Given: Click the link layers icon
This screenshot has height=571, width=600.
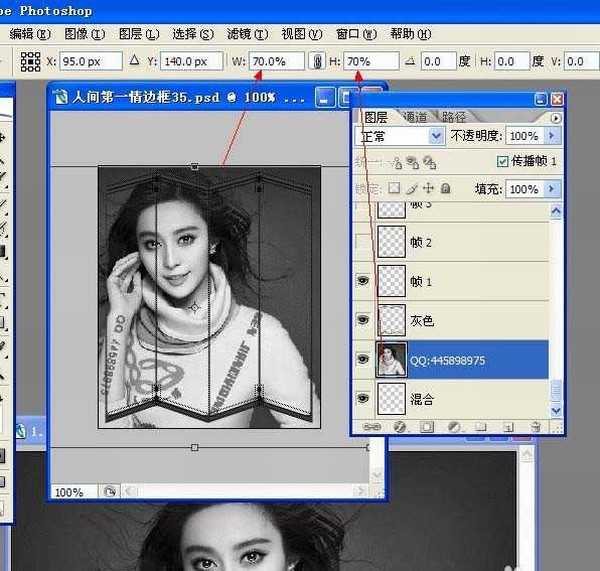Looking at the screenshot, I should pyautogui.click(x=372, y=426).
